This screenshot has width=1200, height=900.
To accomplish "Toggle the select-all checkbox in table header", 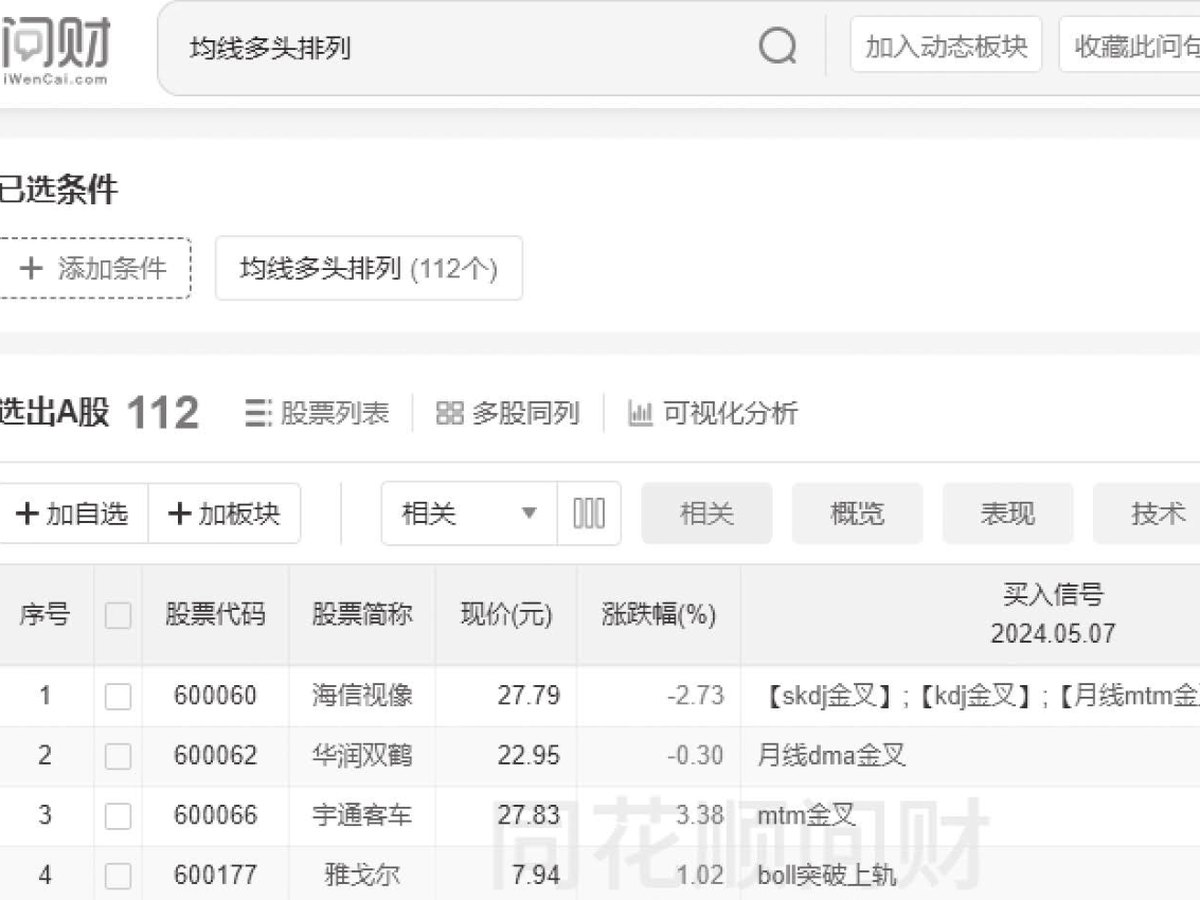I will [118, 615].
